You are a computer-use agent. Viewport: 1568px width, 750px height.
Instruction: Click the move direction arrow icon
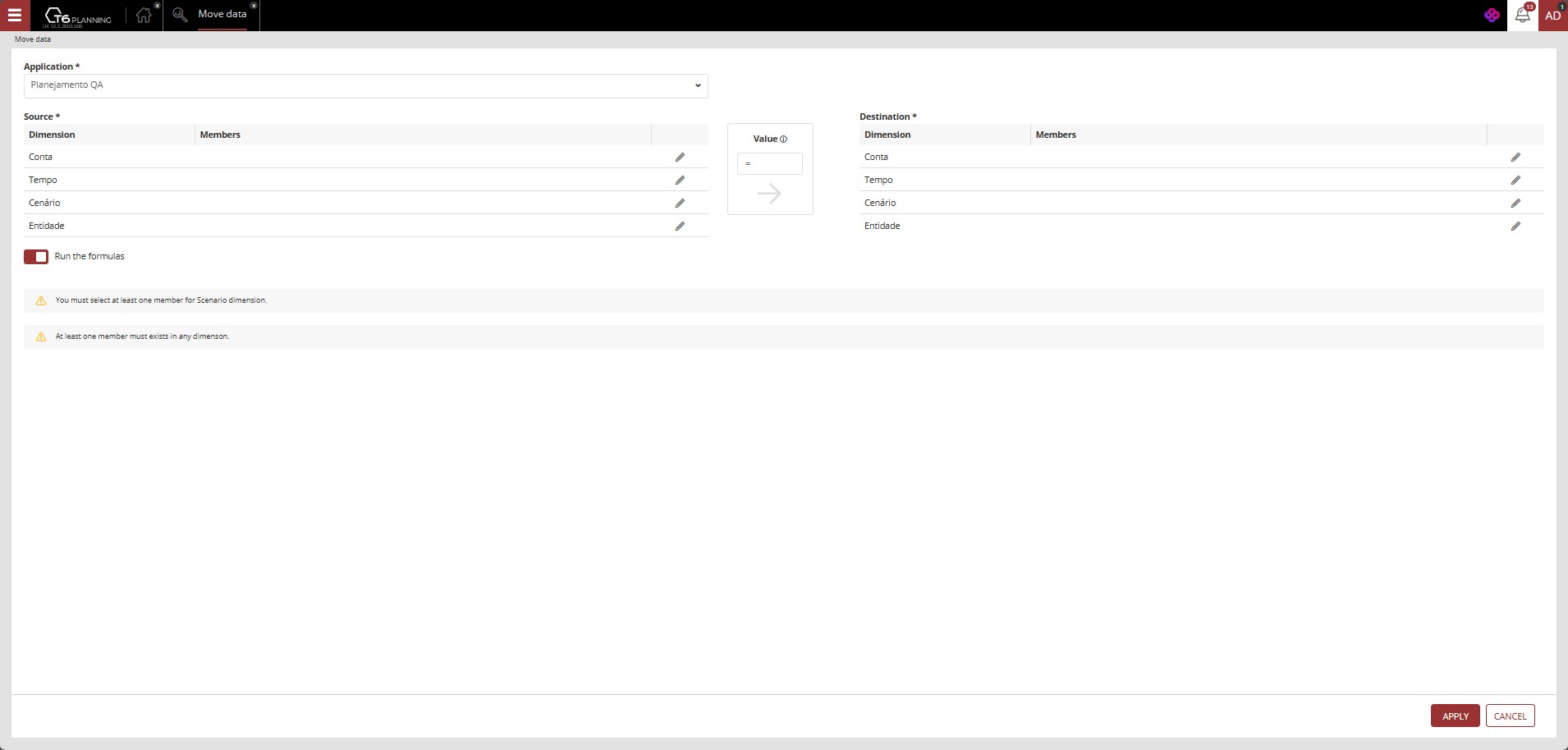point(769,193)
